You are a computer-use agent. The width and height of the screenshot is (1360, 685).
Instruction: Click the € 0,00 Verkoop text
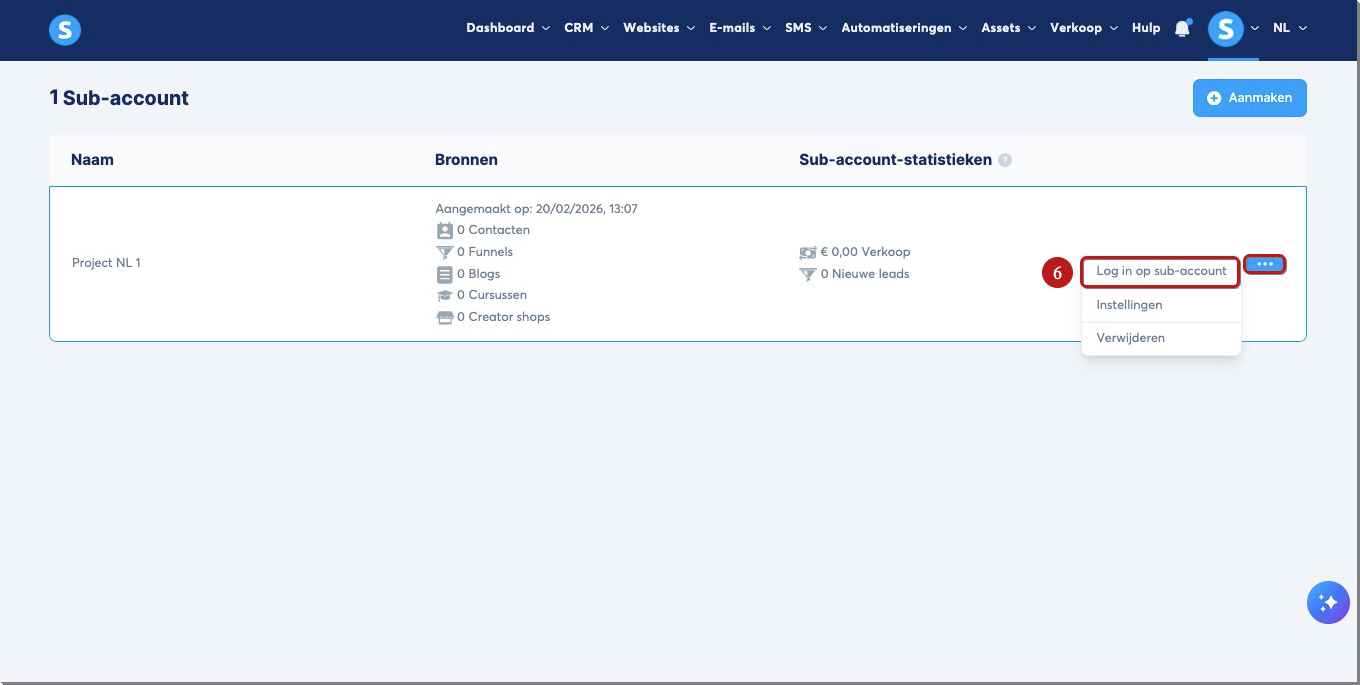[x=865, y=252]
